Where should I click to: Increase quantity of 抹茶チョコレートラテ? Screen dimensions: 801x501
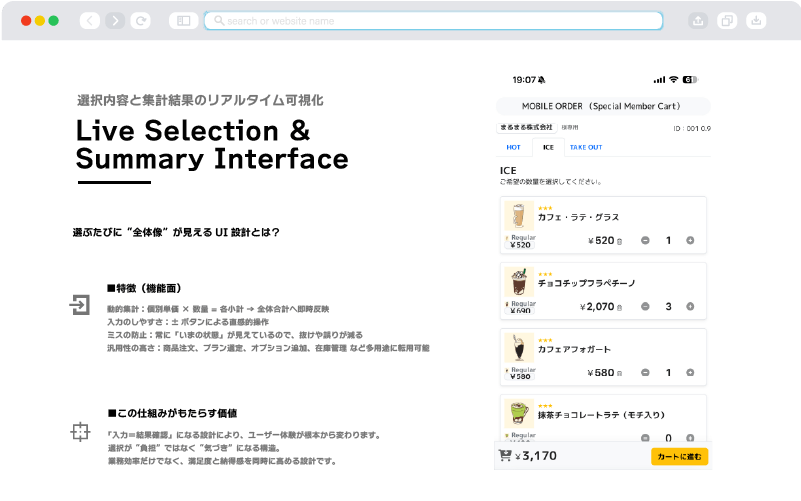690,438
